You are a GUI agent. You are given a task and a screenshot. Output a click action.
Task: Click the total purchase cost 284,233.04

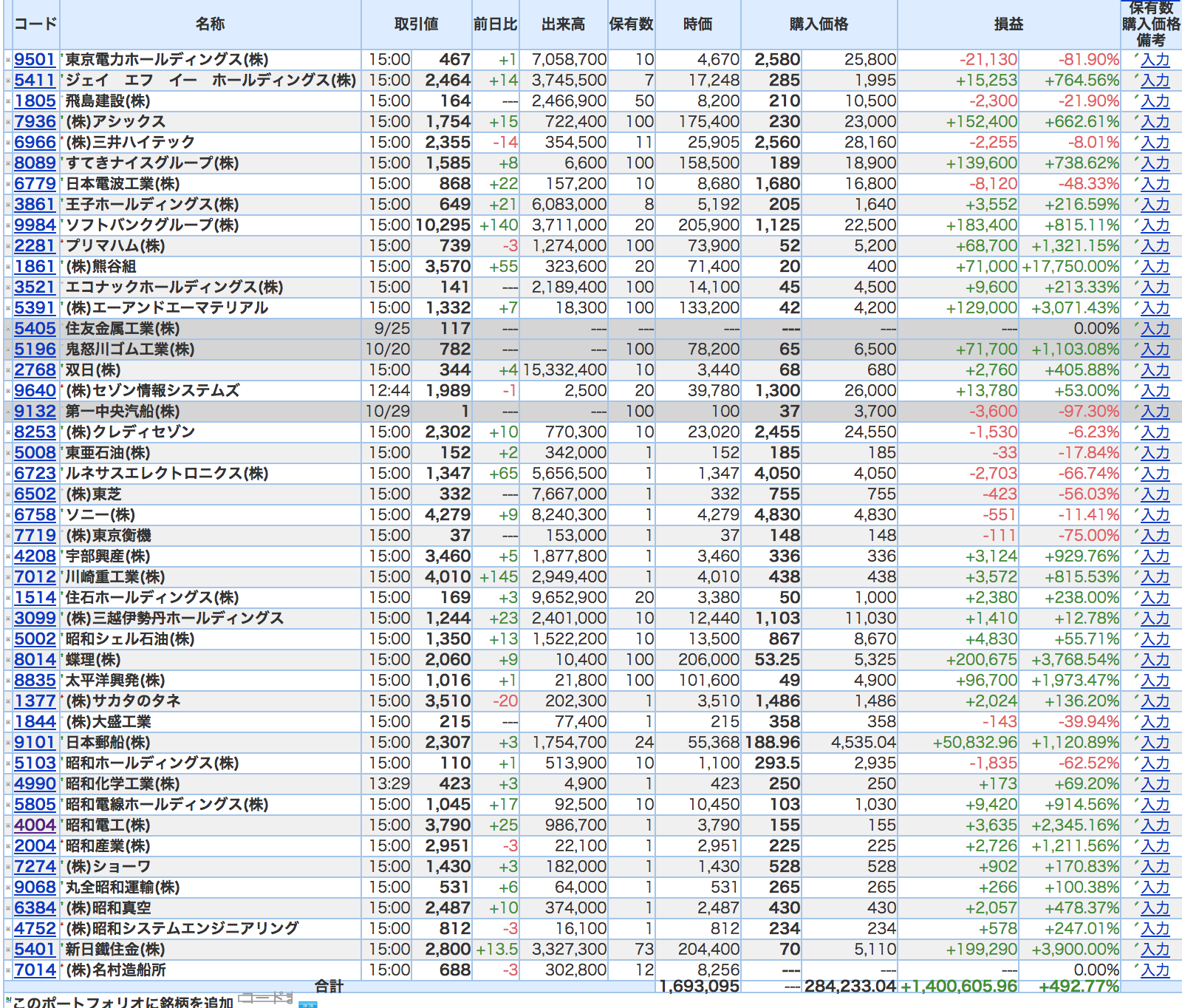[x=850, y=986]
